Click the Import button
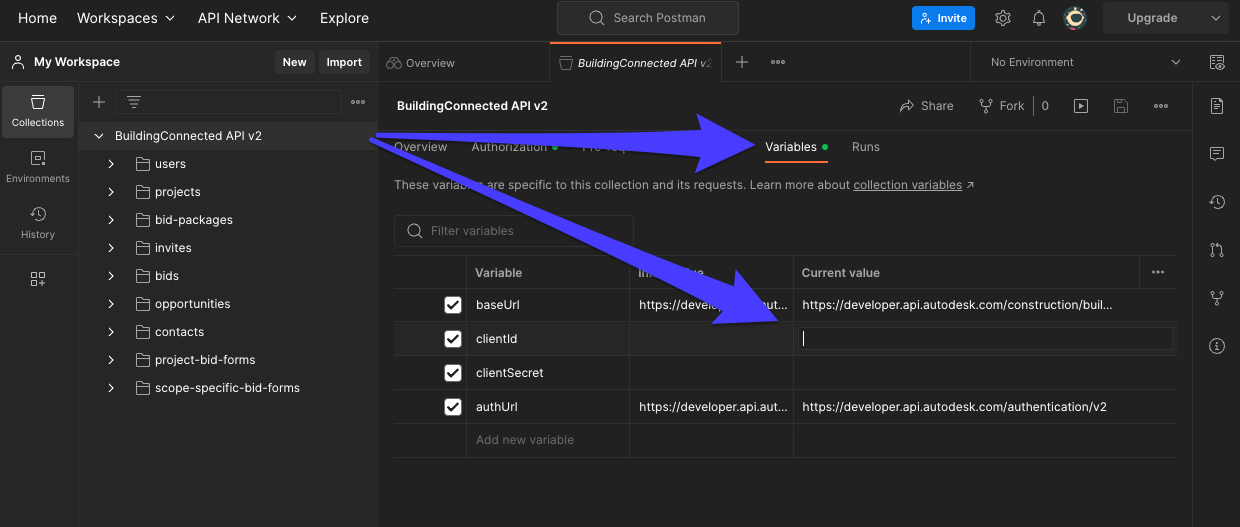The width and height of the screenshot is (1240, 527). point(344,62)
